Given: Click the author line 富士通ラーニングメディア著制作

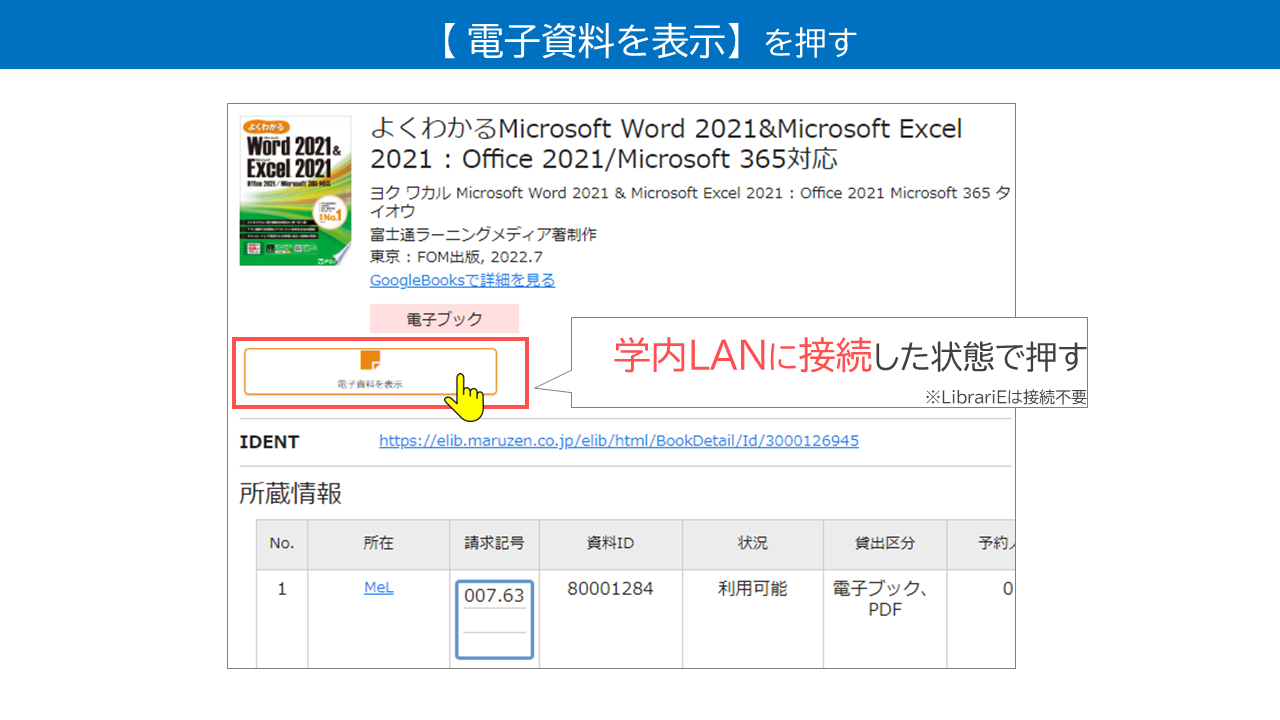Looking at the screenshot, I should (x=483, y=235).
